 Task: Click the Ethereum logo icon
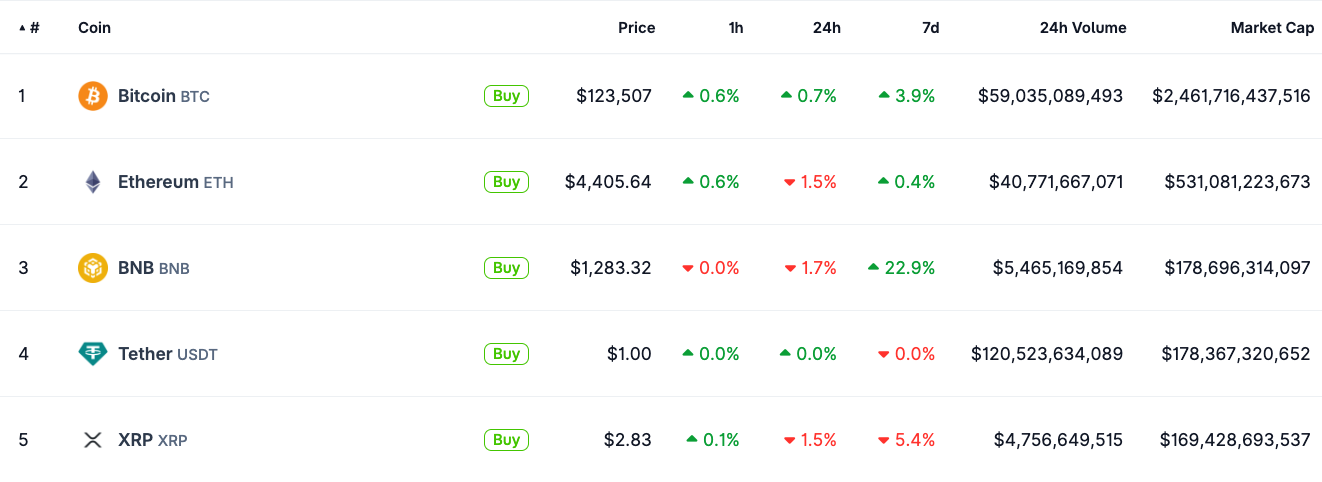pos(93,182)
